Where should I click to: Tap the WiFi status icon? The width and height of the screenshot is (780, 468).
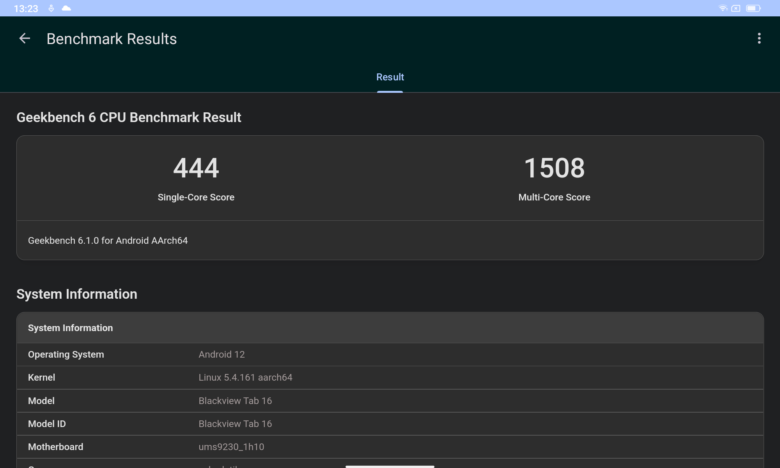(x=723, y=8)
